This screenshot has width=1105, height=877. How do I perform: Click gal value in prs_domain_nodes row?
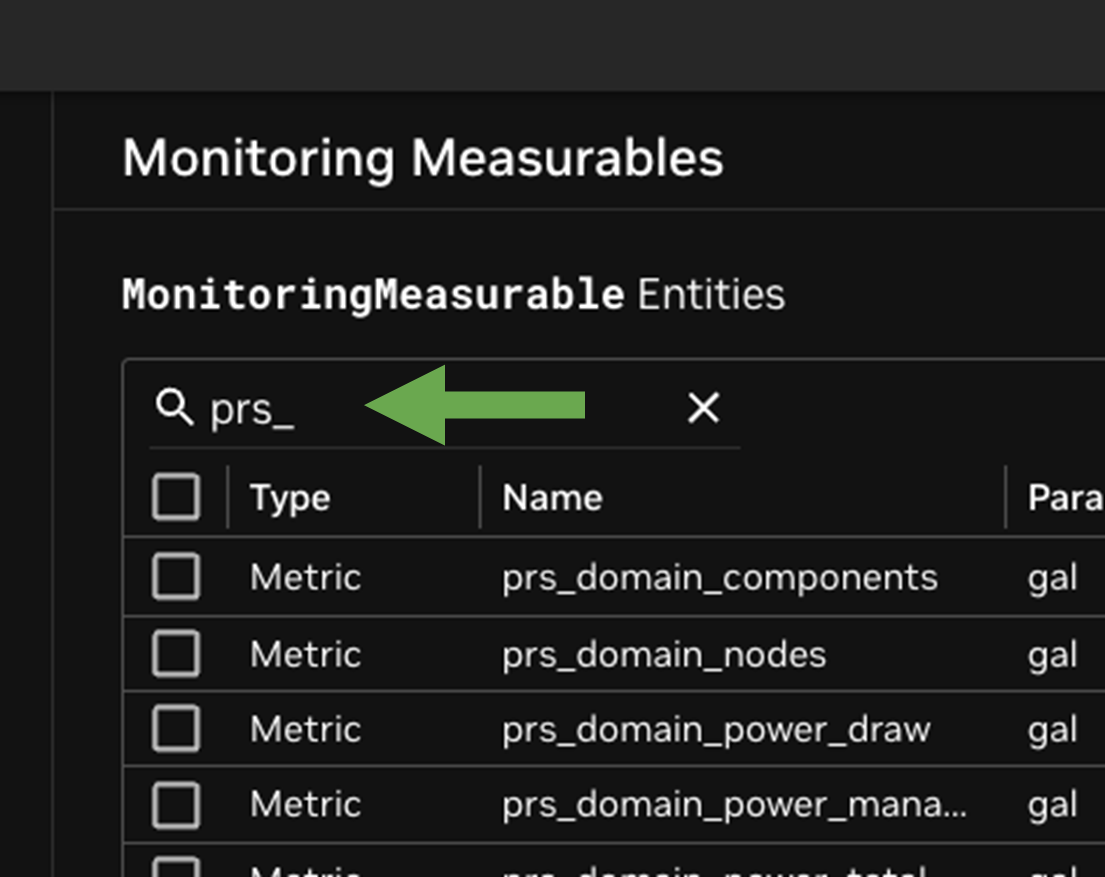point(1052,654)
